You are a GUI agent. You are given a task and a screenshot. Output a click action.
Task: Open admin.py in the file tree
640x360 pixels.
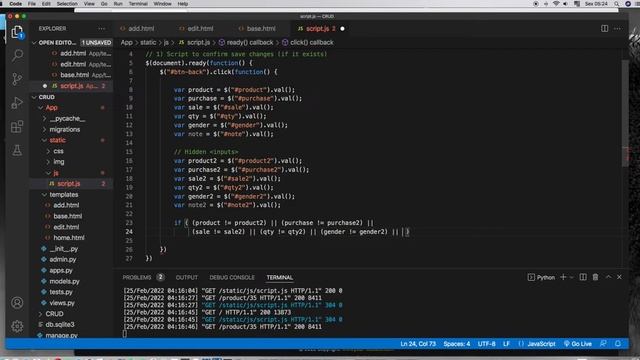tap(62, 259)
